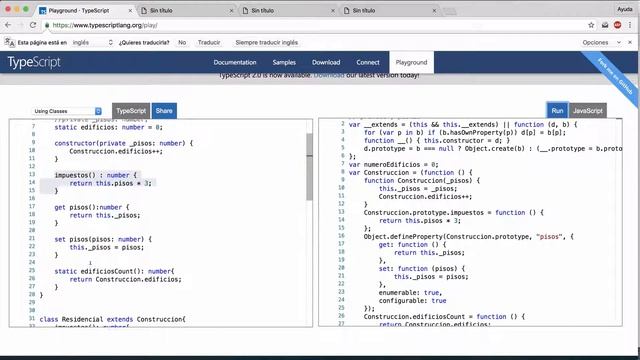The image size is (640, 360).
Task: Reload the page with refresh icon
Action: click(x=33, y=25)
